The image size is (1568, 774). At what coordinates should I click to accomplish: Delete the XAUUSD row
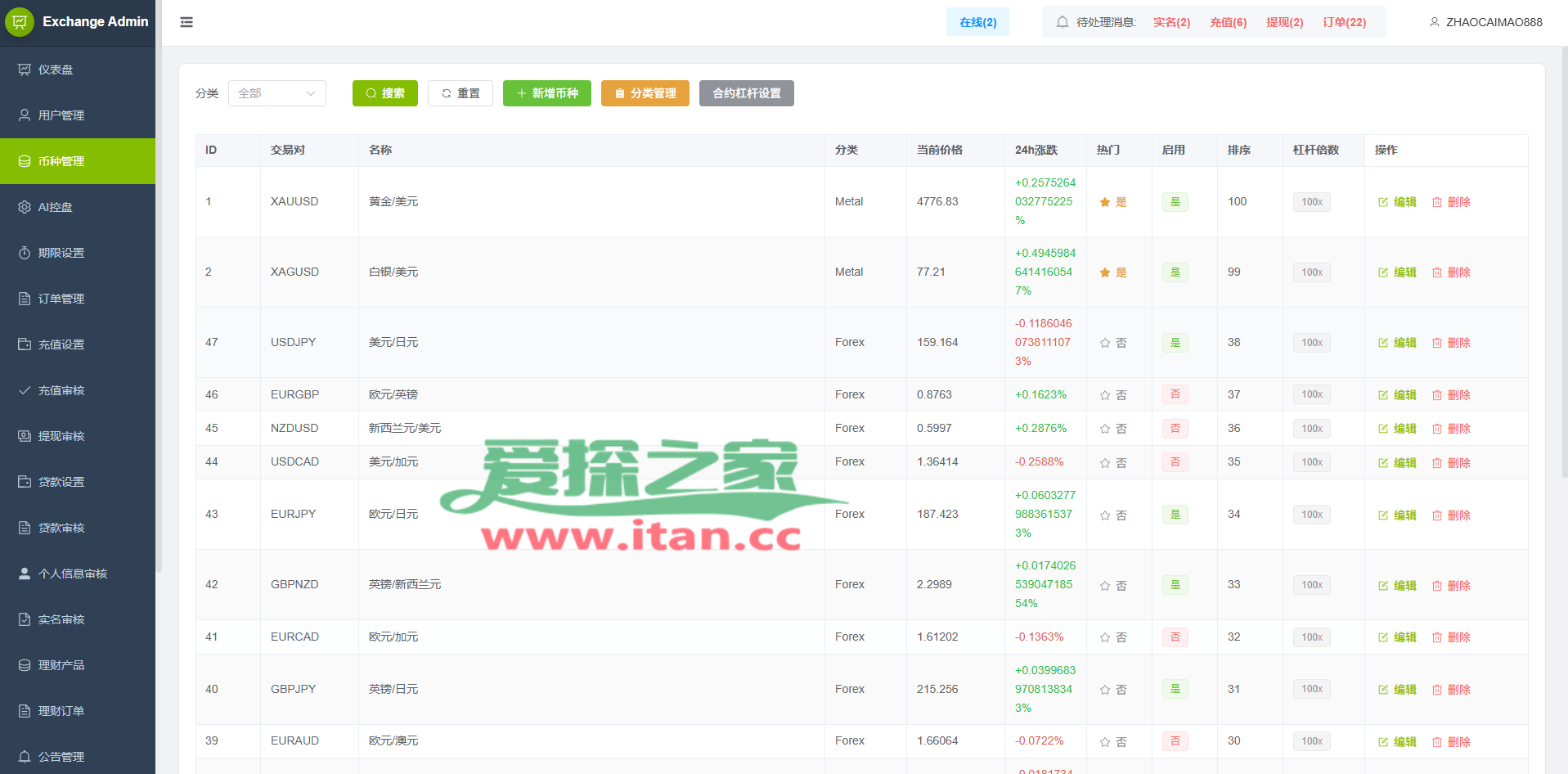(x=1451, y=202)
